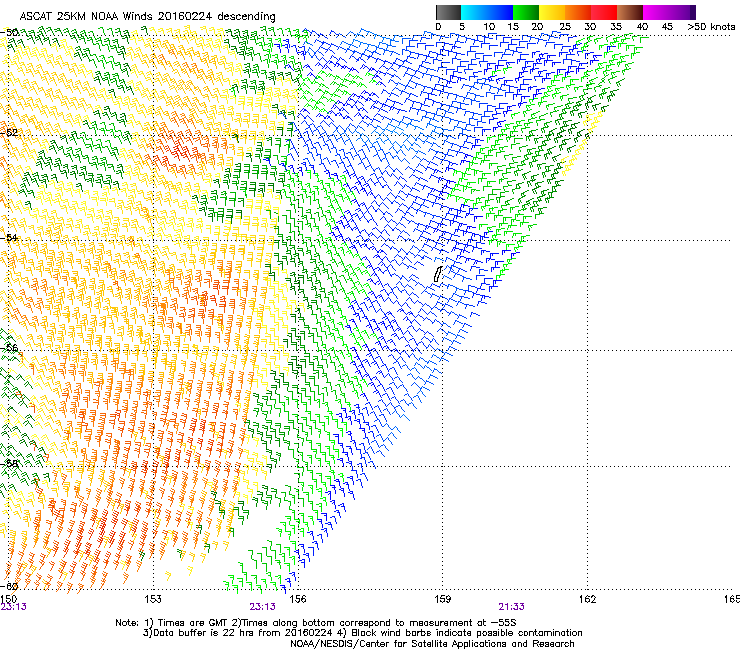The width and height of the screenshot is (740, 650).
Task: Click the '-54' latitude label
Action: click(9, 237)
